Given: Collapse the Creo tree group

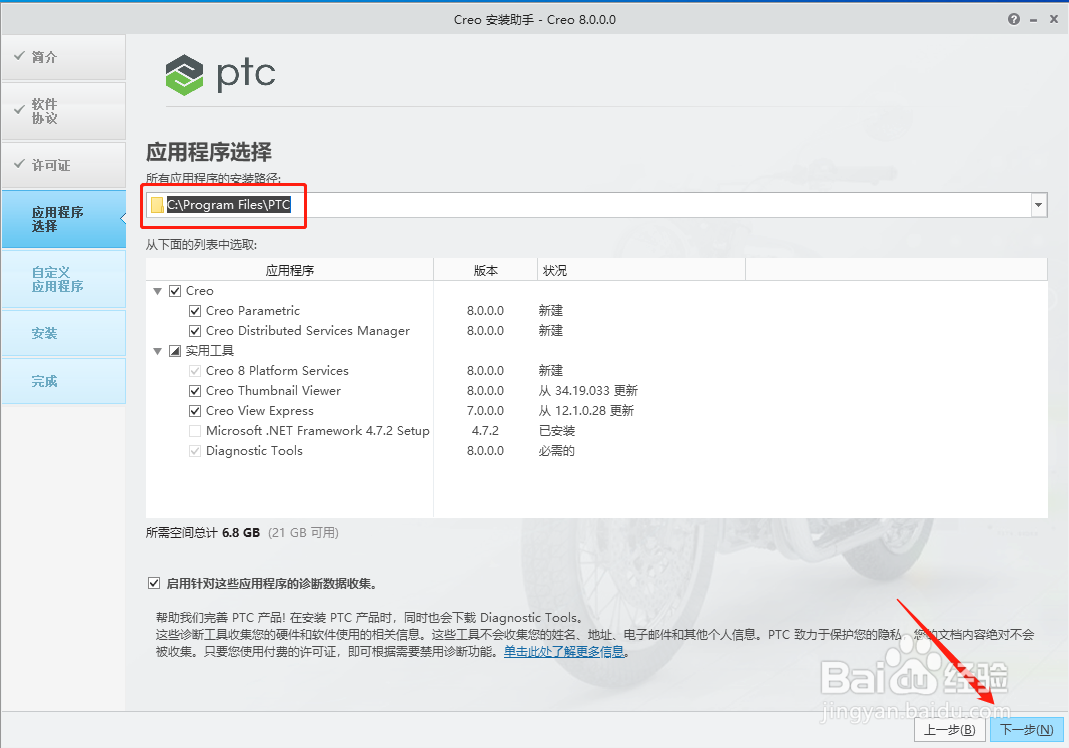Looking at the screenshot, I should tap(157, 291).
